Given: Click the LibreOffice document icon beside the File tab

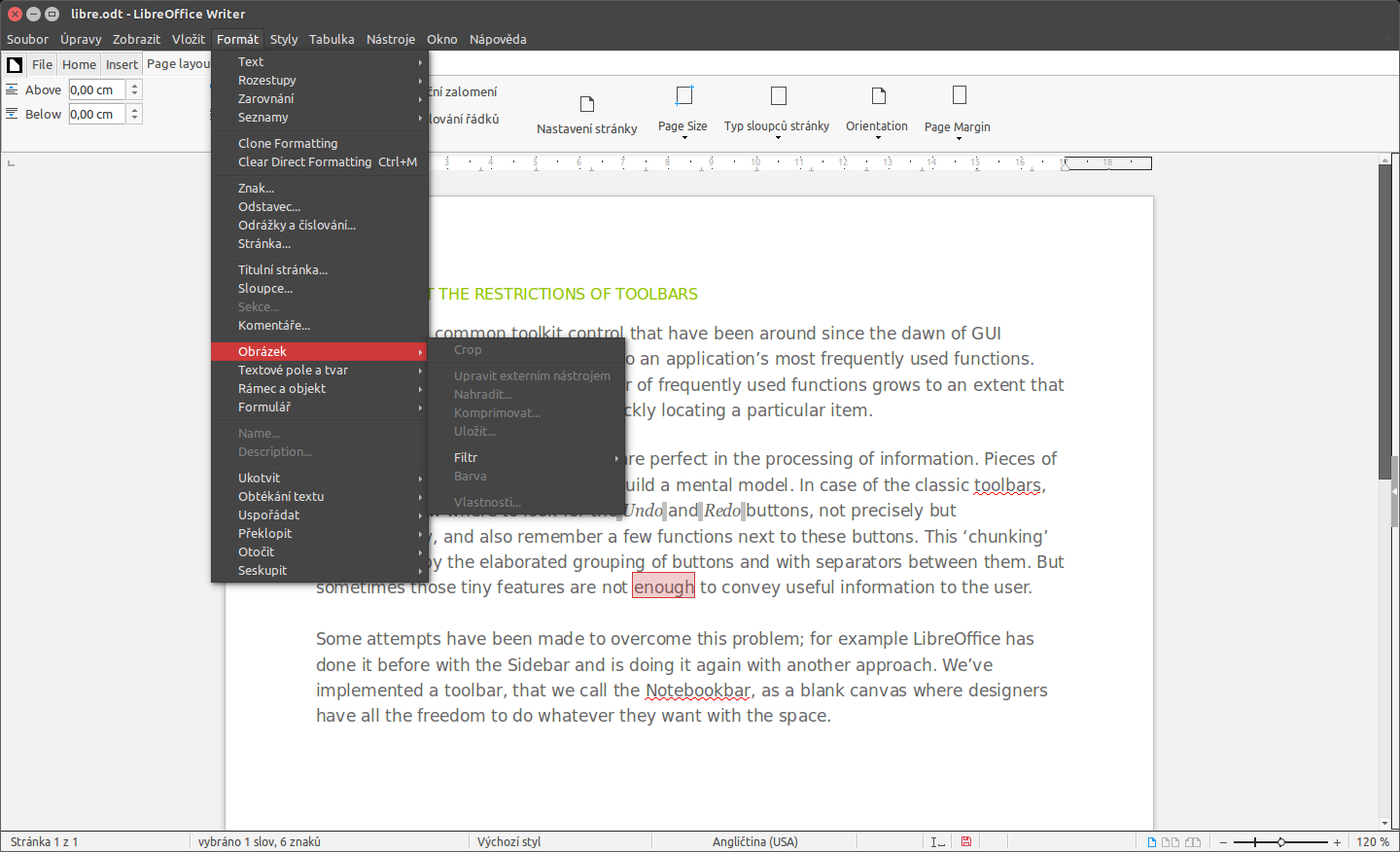Looking at the screenshot, I should tap(15, 65).
